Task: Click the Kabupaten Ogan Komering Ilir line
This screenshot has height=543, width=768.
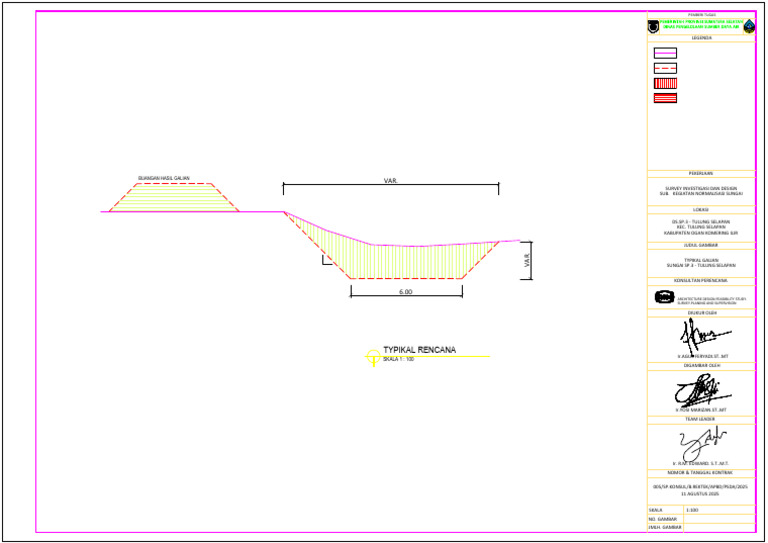Action: click(701, 233)
